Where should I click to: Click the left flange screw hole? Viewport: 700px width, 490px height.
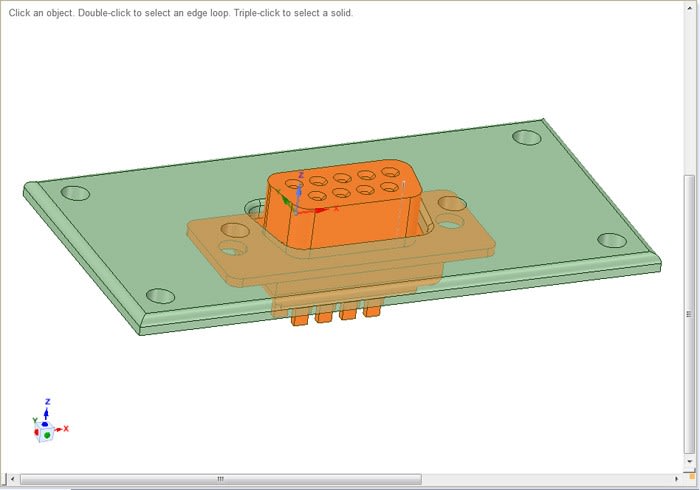point(235,230)
